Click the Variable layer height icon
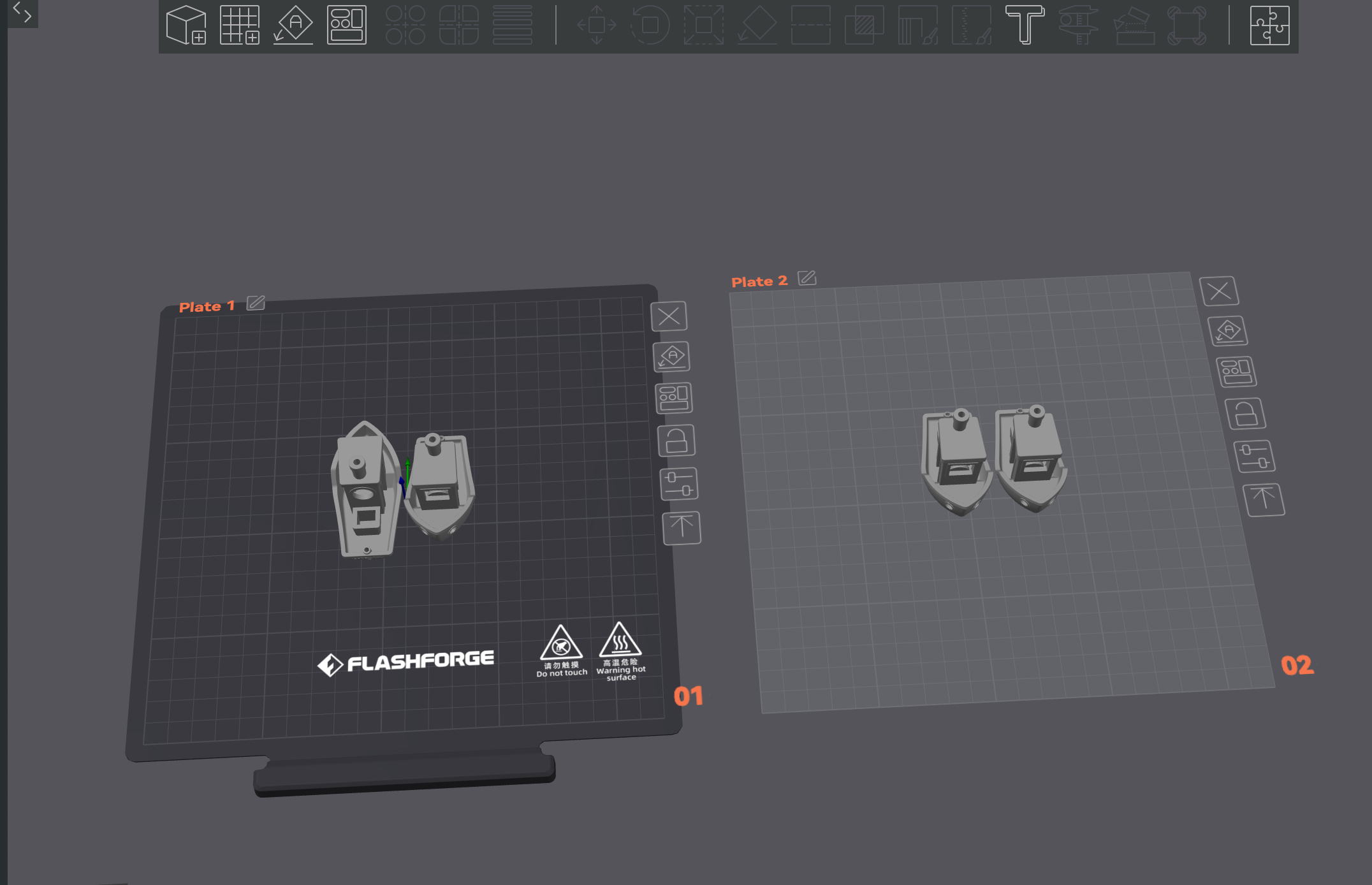Viewport: 1372px width, 885px height. click(x=513, y=26)
